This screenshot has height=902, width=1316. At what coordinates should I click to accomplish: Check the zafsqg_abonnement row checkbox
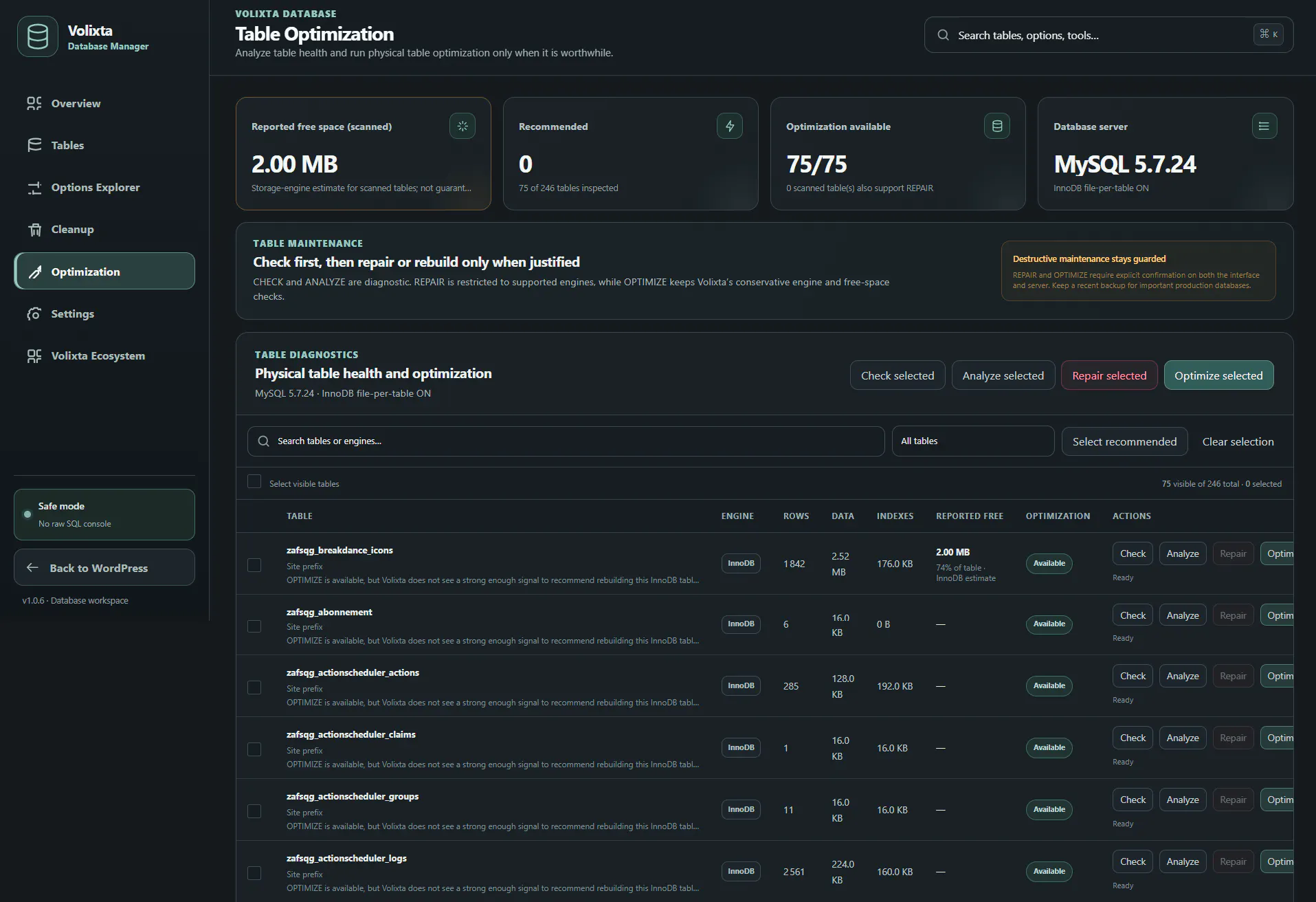pos(254,626)
